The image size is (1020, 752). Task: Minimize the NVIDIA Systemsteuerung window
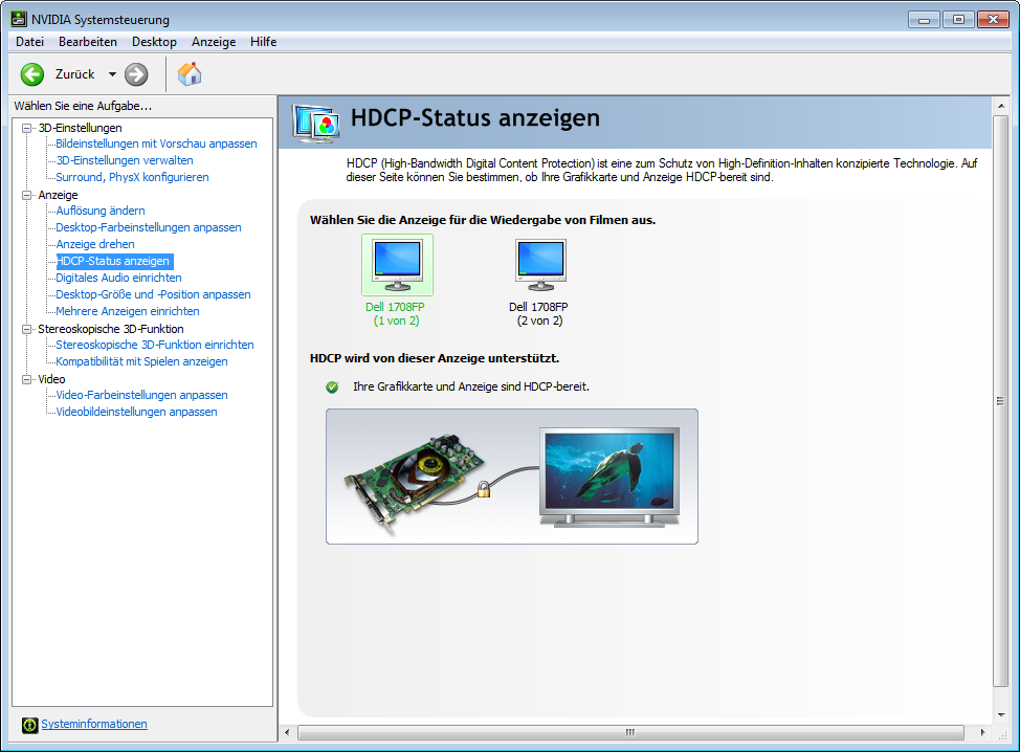(x=924, y=20)
